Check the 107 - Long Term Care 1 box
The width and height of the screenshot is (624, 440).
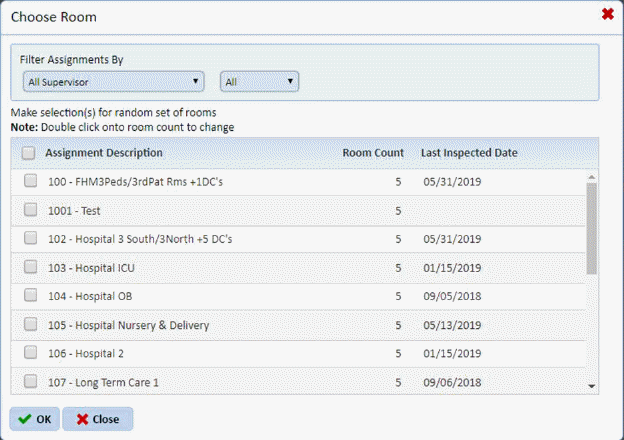coord(31,381)
